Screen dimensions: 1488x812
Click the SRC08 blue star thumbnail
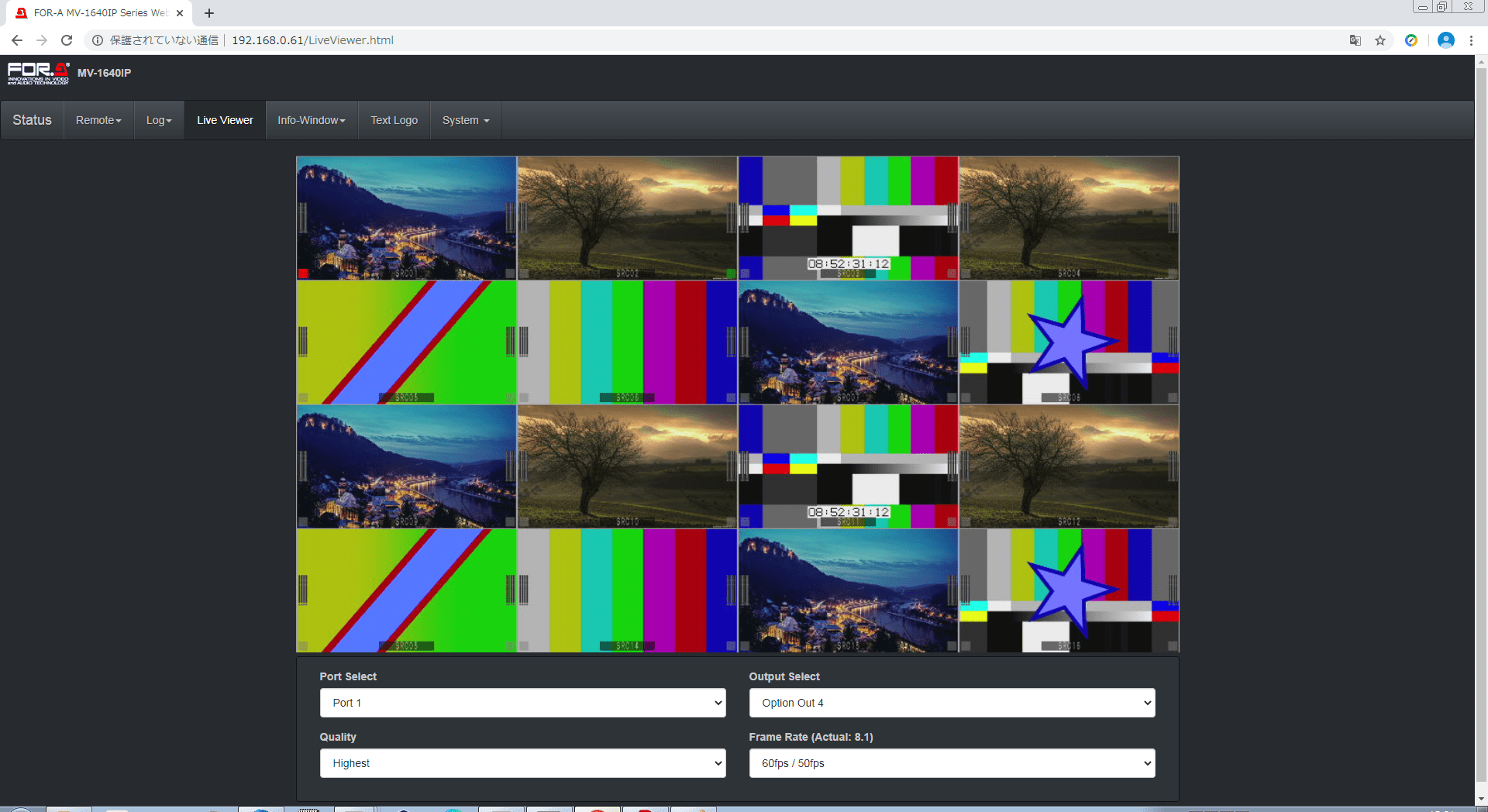pyautogui.click(x=1069, y=342)
